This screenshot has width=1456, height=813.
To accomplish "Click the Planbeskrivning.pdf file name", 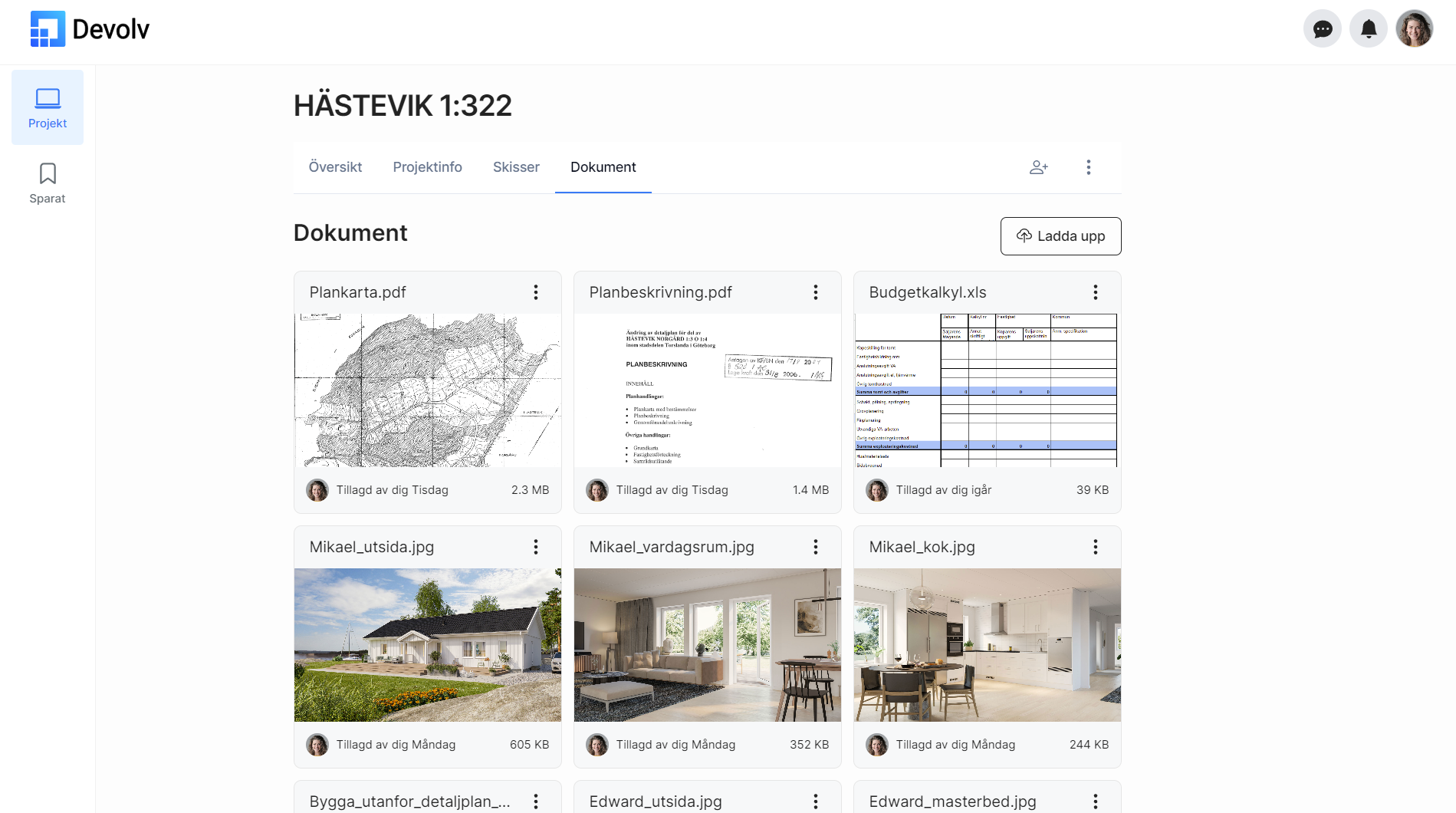I will coord(661,292).
